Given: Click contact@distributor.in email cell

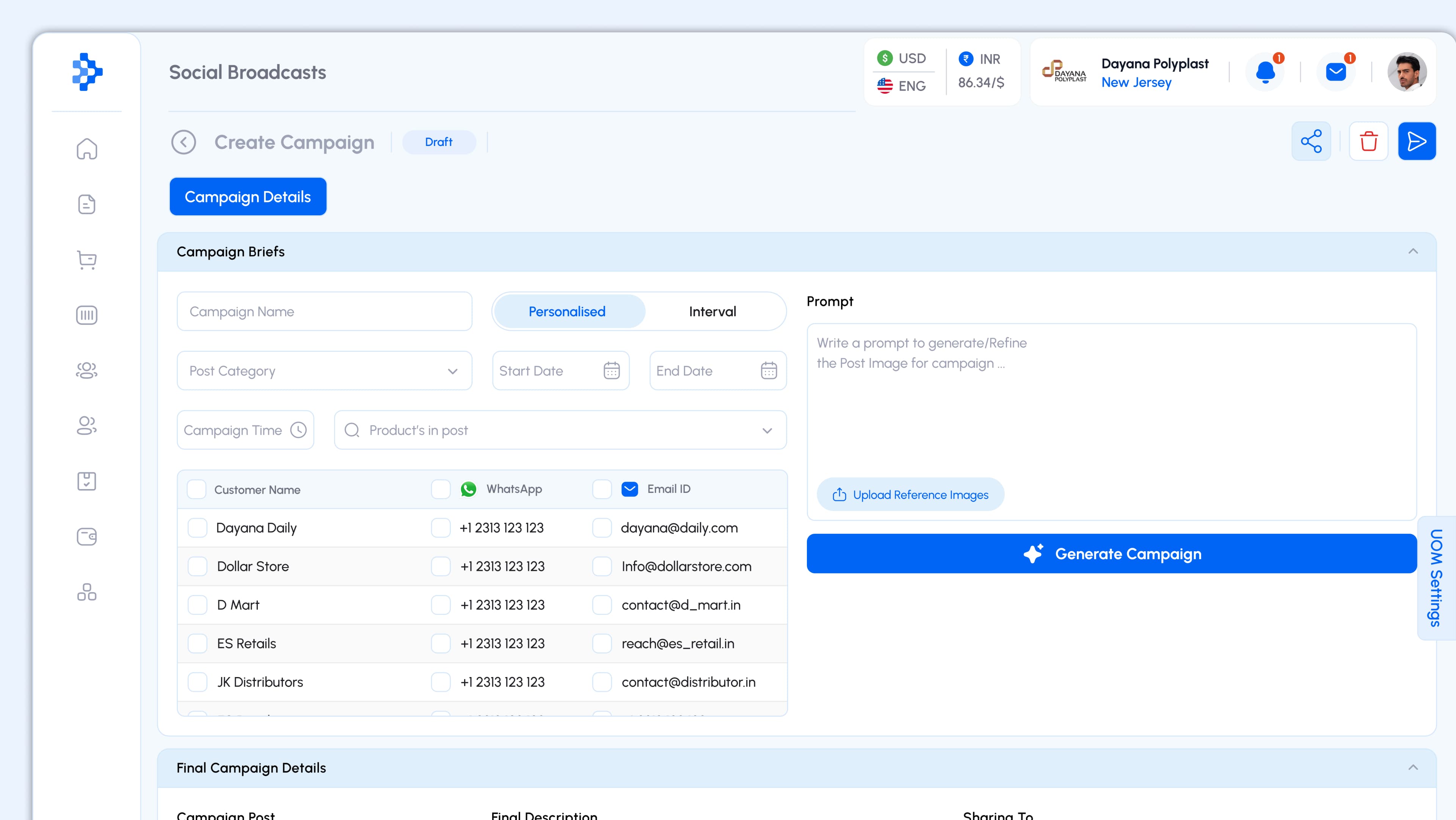Looking at the screenshot, I should point(689,682).
